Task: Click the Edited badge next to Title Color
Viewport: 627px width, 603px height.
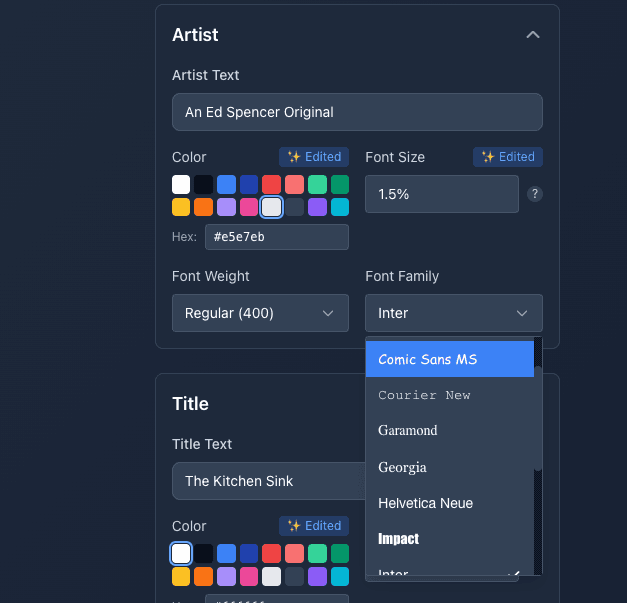Action: (314, 526)
